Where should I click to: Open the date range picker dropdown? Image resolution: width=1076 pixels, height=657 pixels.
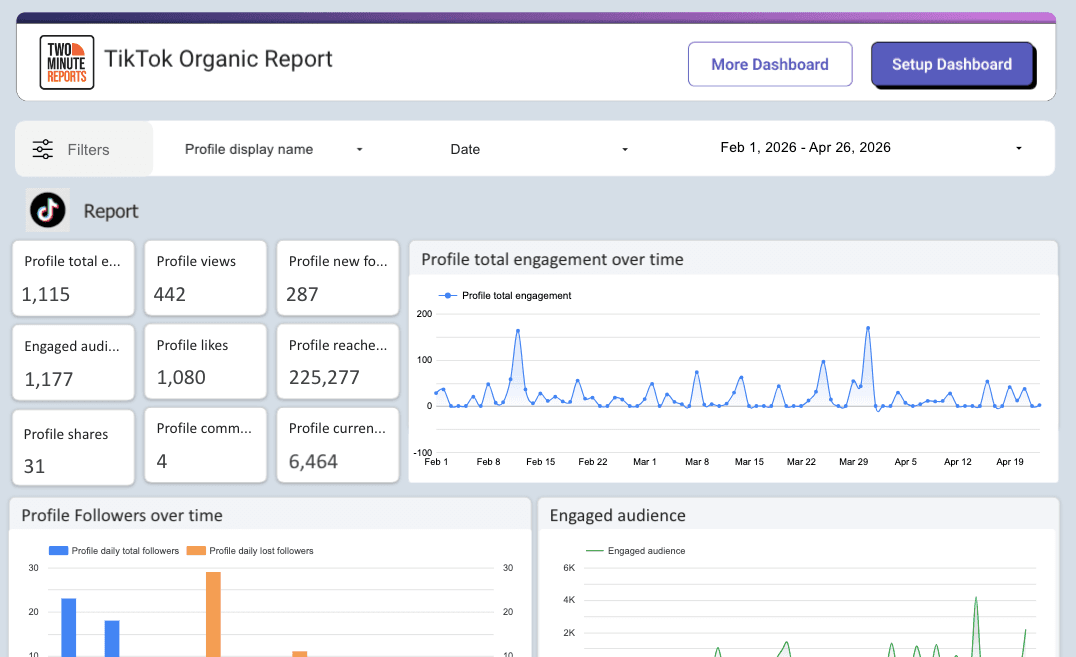click(x=871, y=148)
